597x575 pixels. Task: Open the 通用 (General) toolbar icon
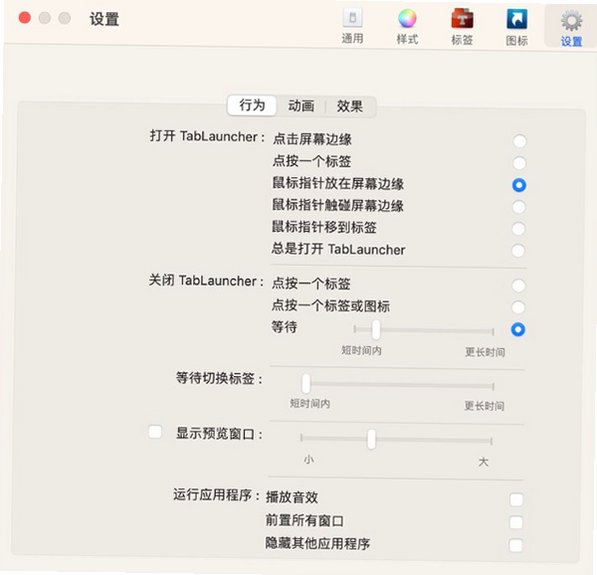tap(353, 25)
